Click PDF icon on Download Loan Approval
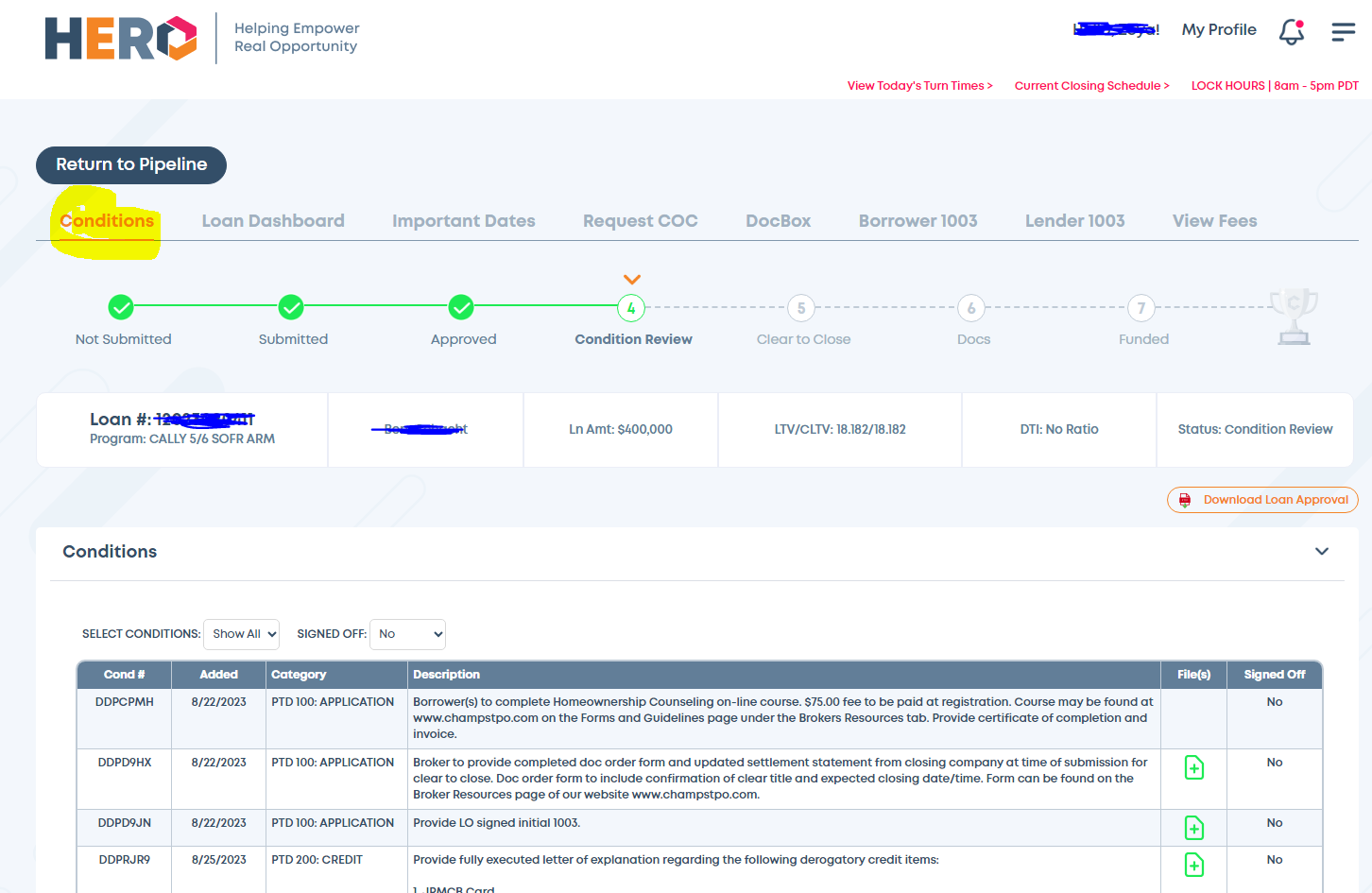 coord(1185,500)
